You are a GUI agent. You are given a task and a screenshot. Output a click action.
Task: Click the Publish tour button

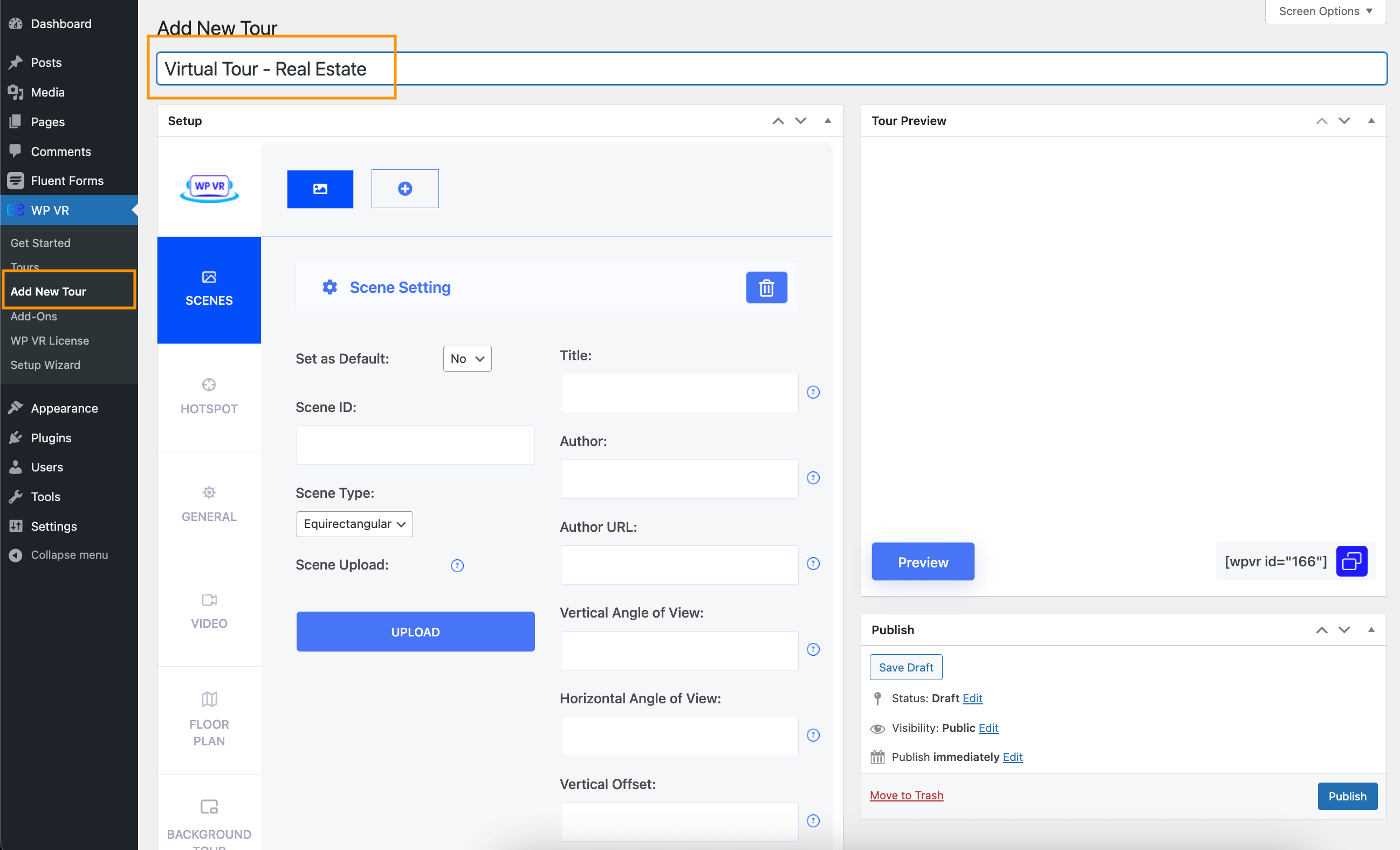(1347, 796)
